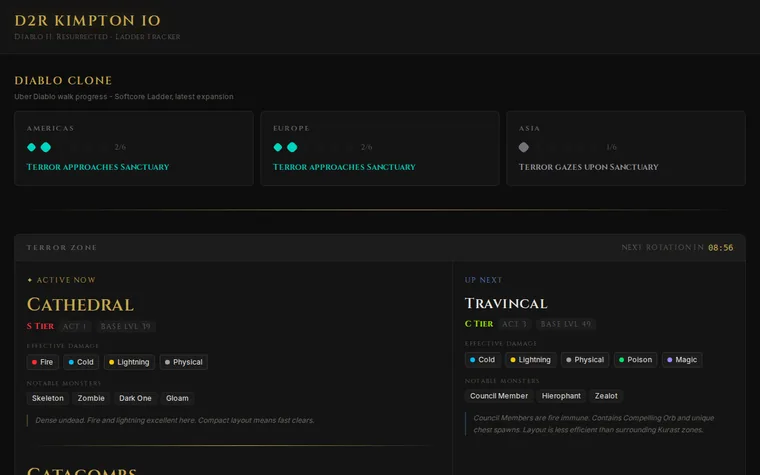Select the Asia region card label
760x475 pixels.
(x=529, y=128)
